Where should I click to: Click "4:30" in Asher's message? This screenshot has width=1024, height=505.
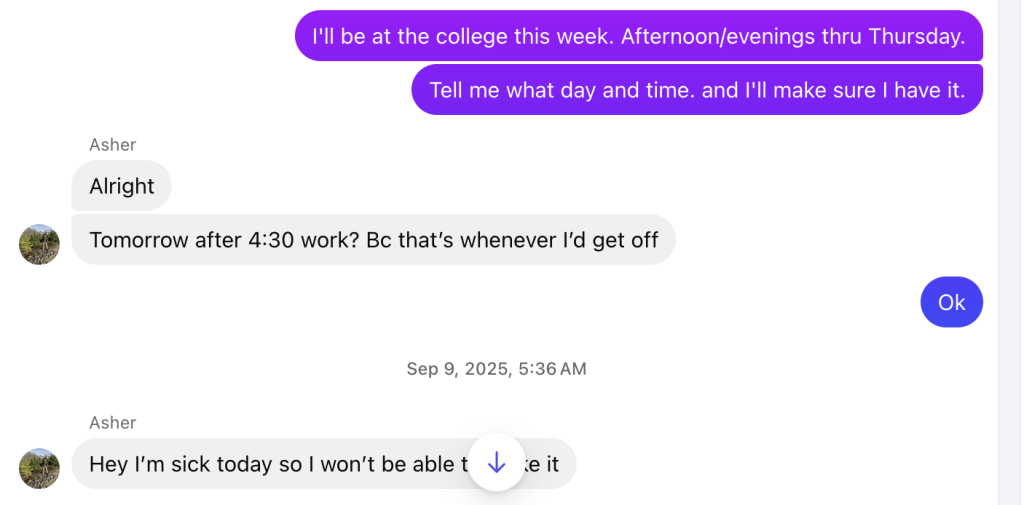[x=272, y=240]
